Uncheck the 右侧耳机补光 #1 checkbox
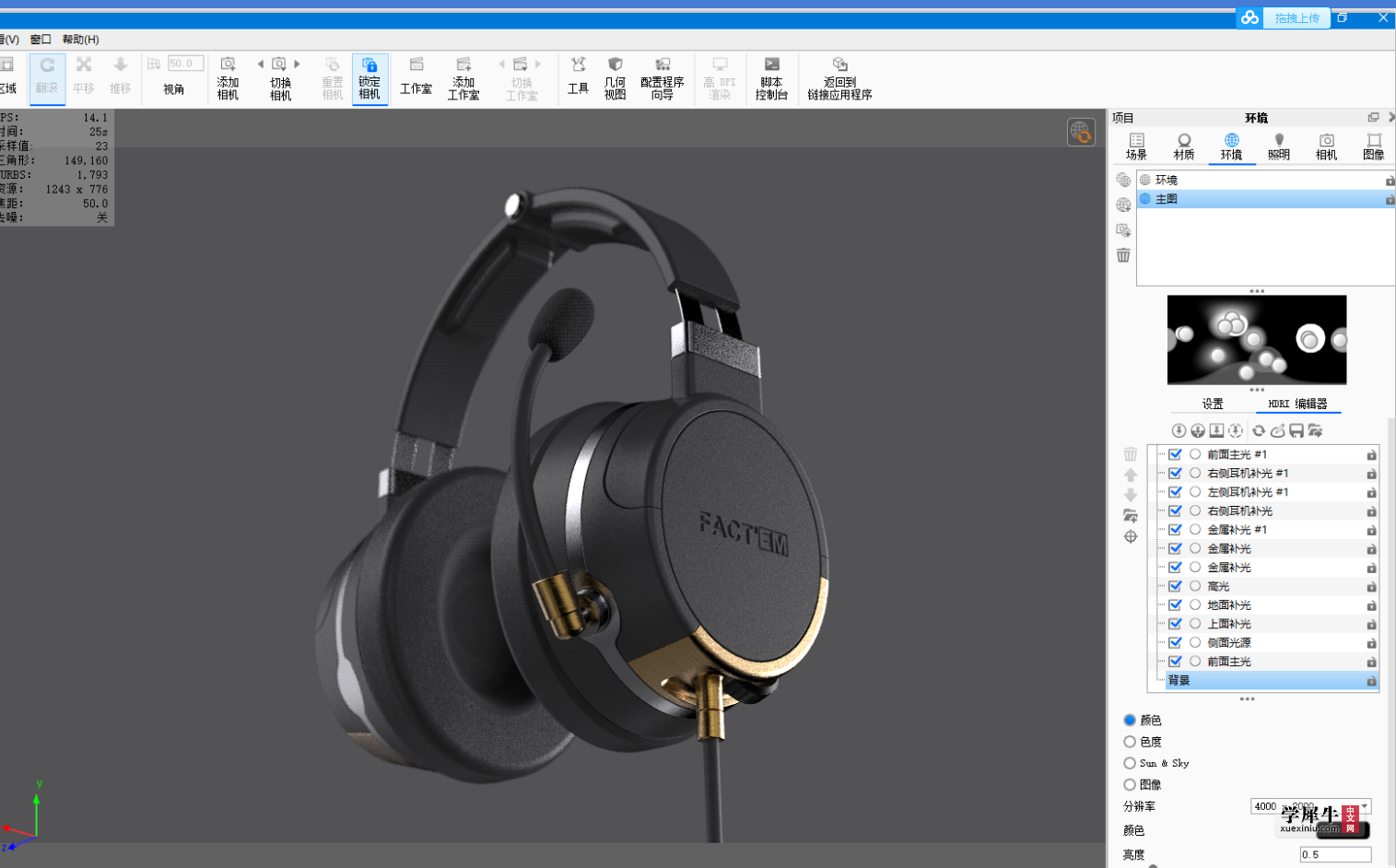Screen dimensions: 1396x868 pyautogui.click(x=1175, y=474)
